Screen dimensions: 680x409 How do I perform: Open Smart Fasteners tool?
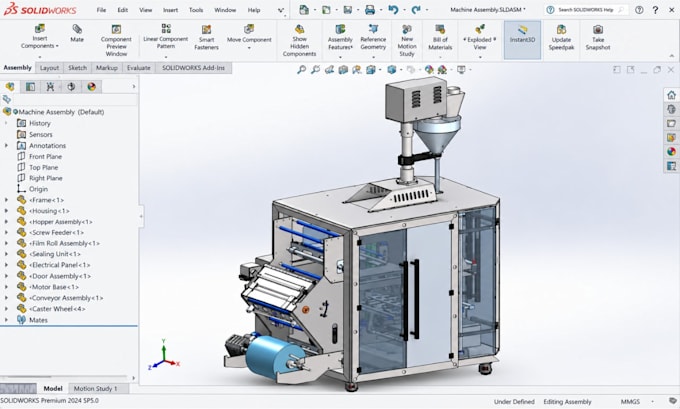click(x=206, y=37)
